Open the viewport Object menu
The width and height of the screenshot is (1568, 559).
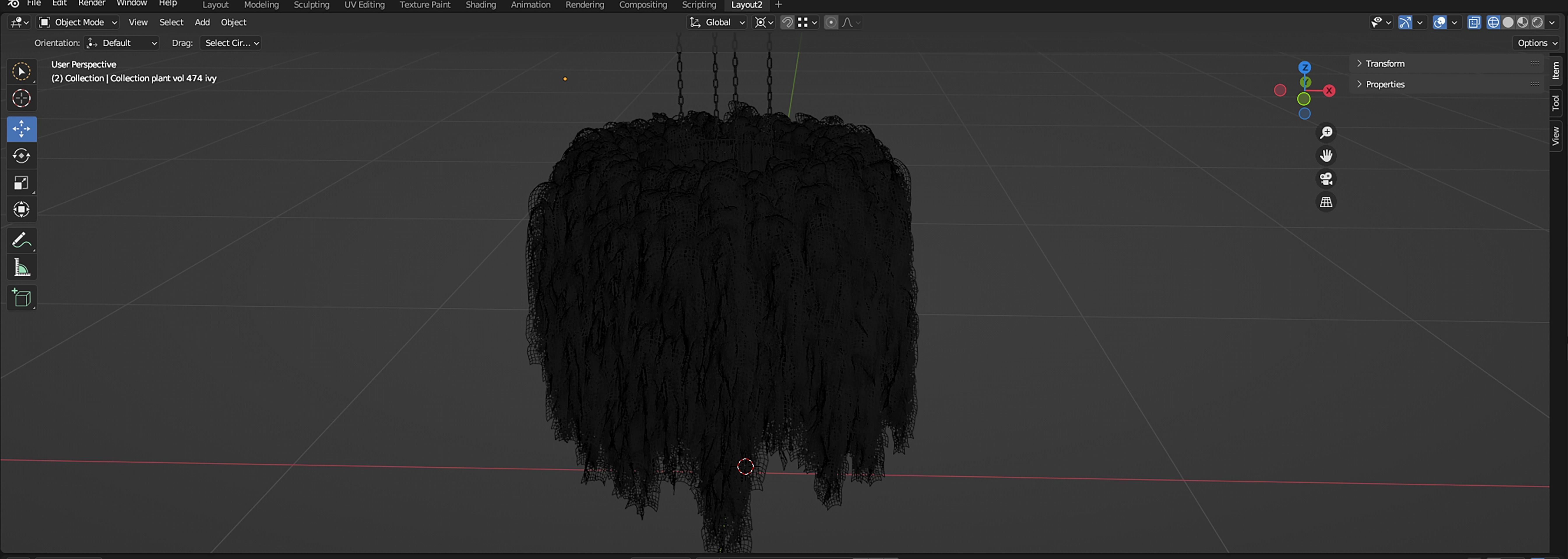[234, 22]
